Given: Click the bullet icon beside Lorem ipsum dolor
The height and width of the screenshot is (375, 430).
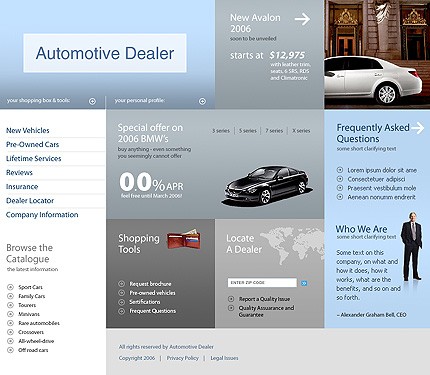Looking at the screenshot, I should [340, 170].
